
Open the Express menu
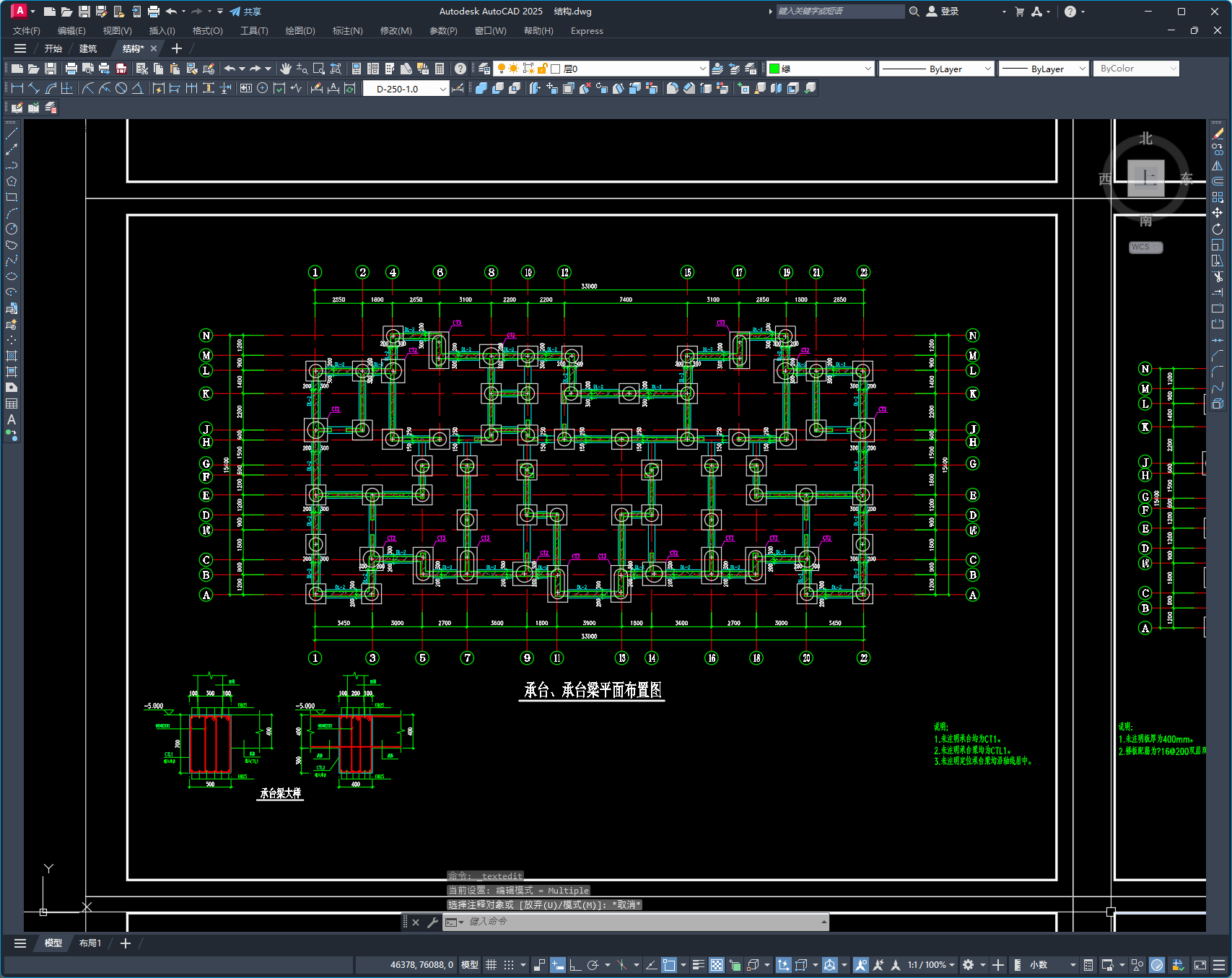click(587, 31)
